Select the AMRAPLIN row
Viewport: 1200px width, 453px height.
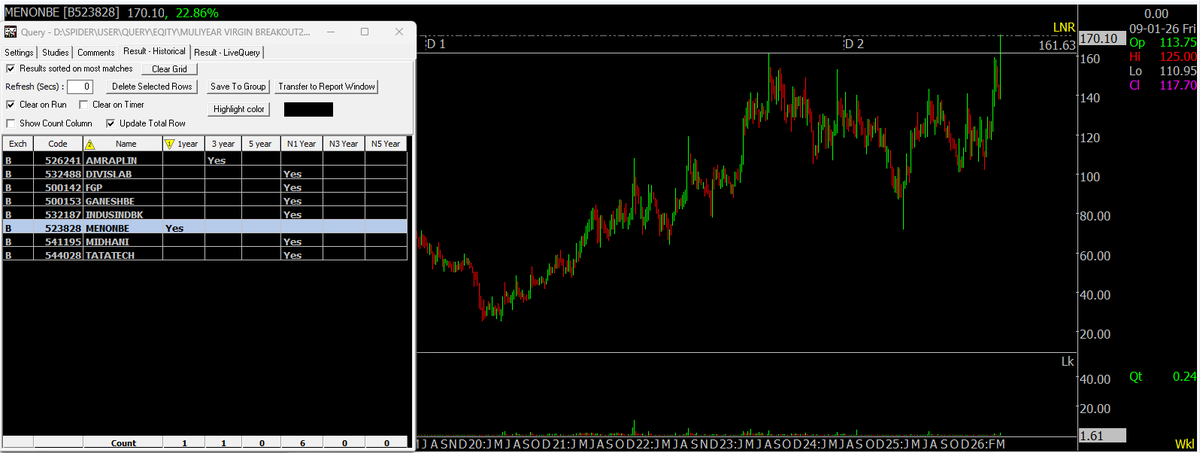205,160
